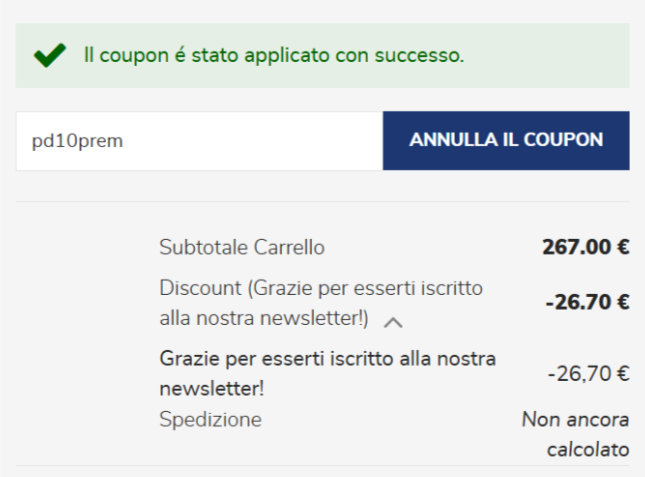The image size is (645, 477).
Task: Click the 267.00 € subtotal amount
Action: click(x=585, y=247)
